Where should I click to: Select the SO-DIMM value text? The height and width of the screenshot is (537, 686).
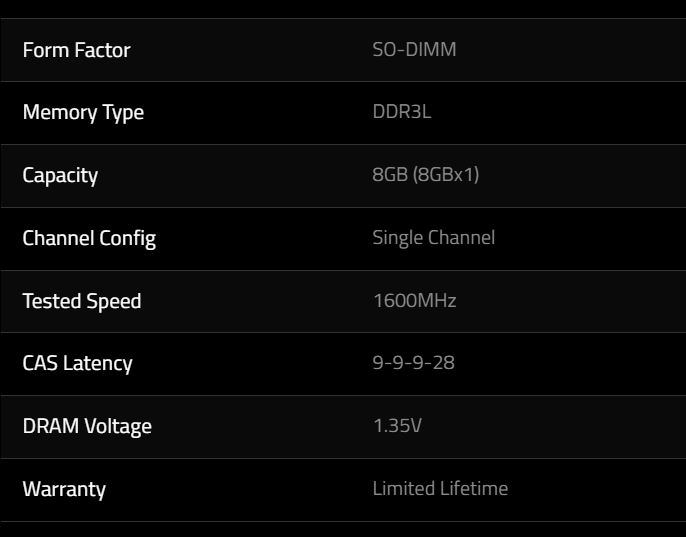pyautogui.click(x=414, y=49)
